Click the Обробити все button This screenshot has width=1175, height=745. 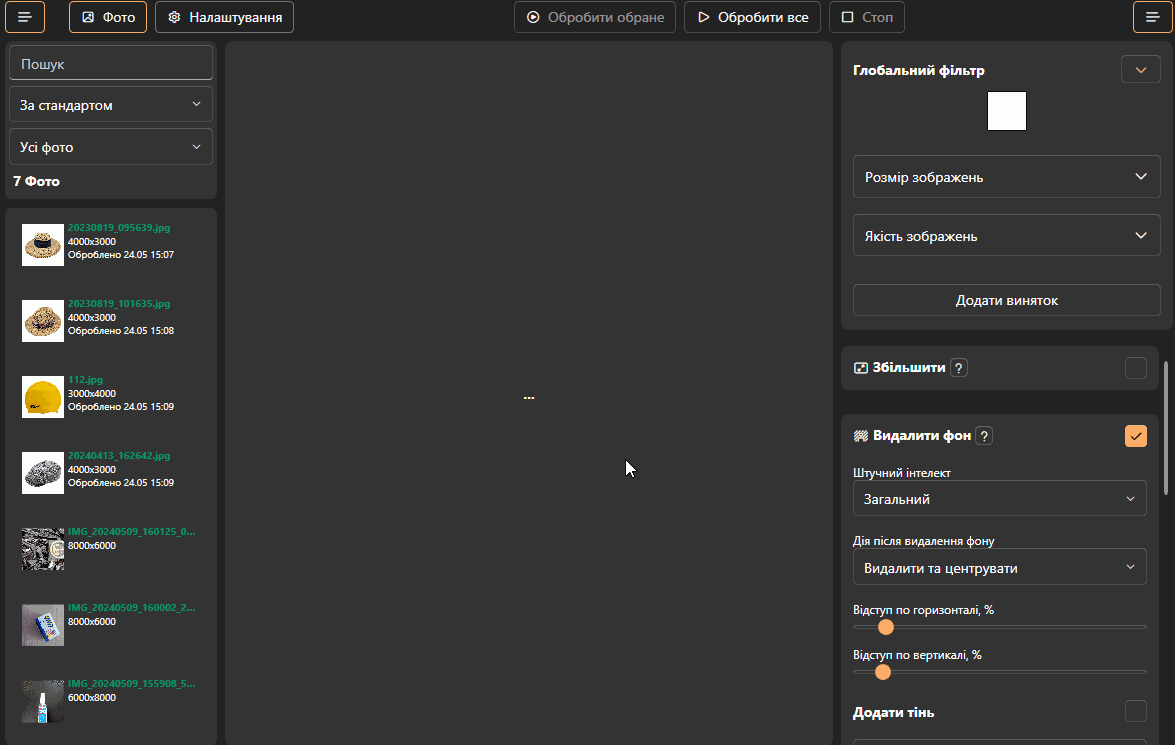point(752,17)
